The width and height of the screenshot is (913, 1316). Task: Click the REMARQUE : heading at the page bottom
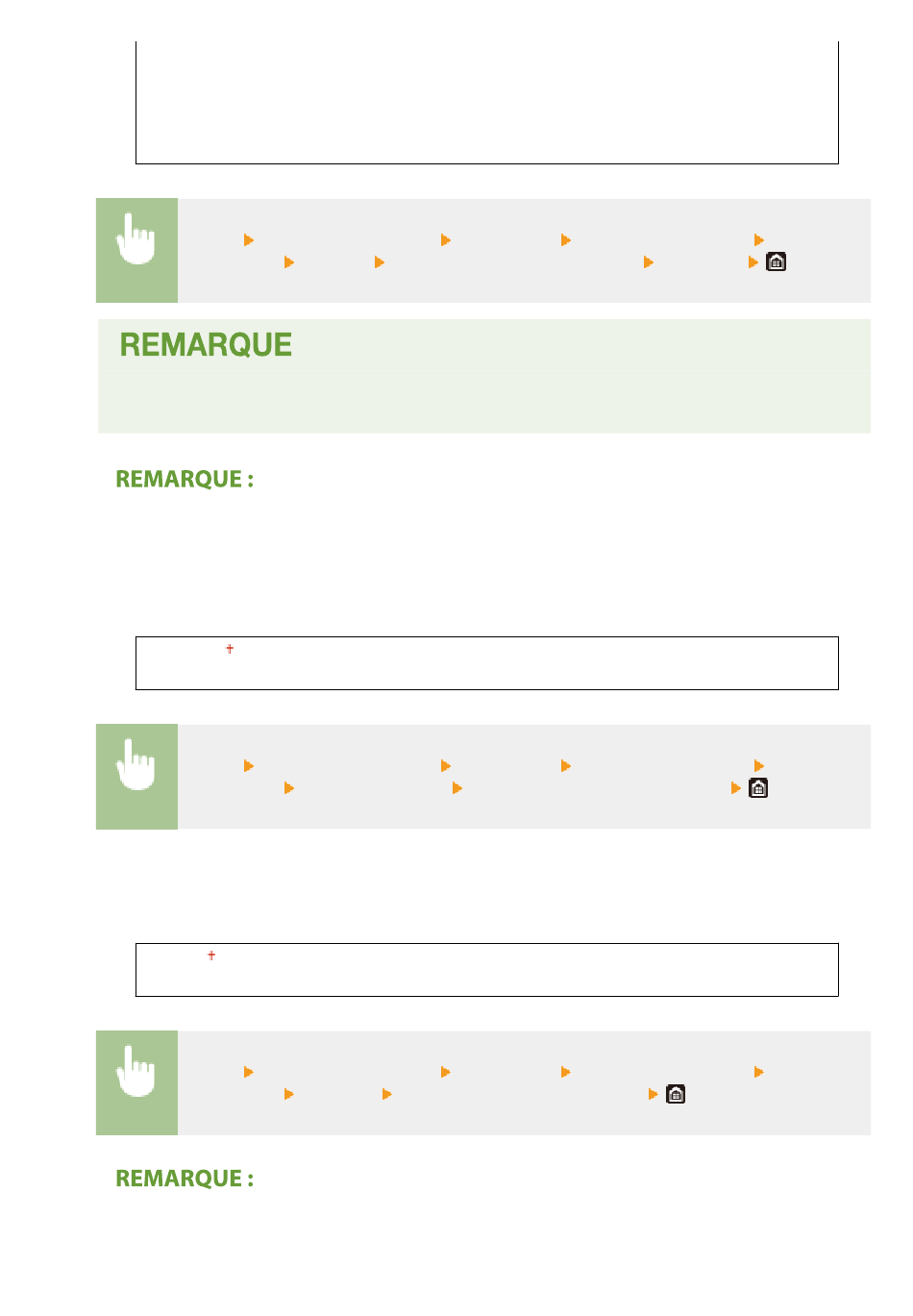[x=185, y=1179]
